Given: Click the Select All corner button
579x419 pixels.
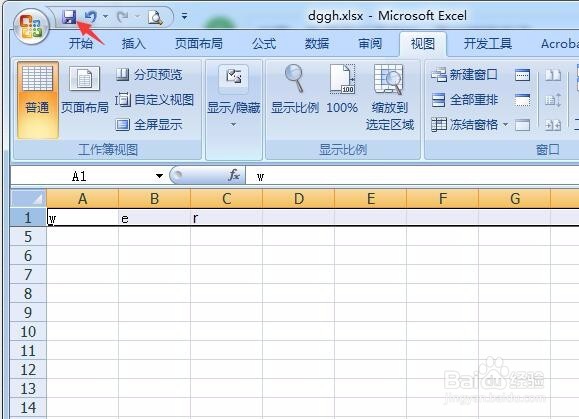Looking at the screenshot, I should pyautogui.click(x=28, y=199).
